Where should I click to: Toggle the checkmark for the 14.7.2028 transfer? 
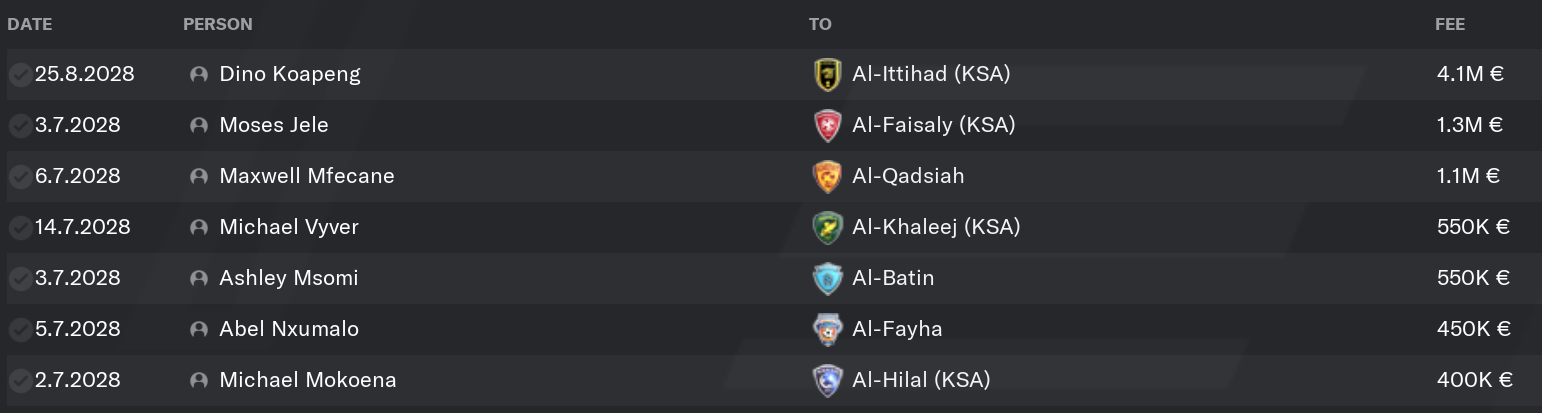pos(19,228)
